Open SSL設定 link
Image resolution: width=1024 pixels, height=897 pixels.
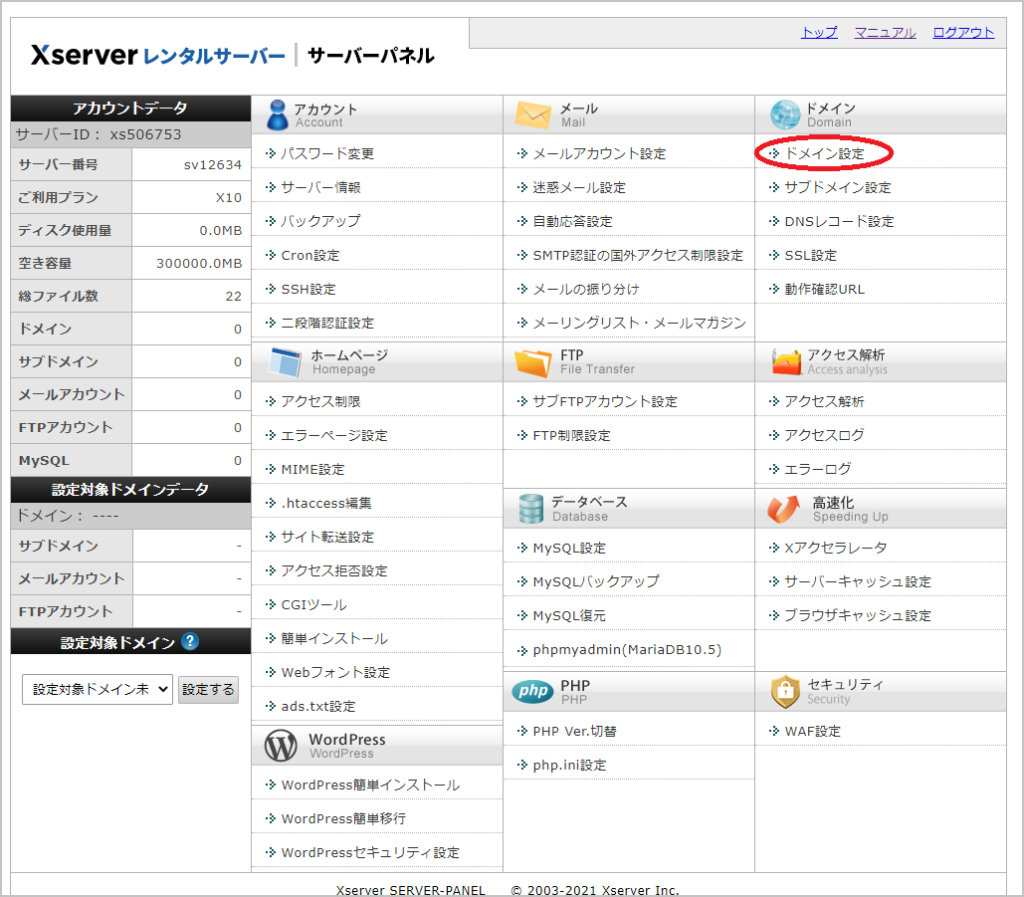tap(810, 255)
